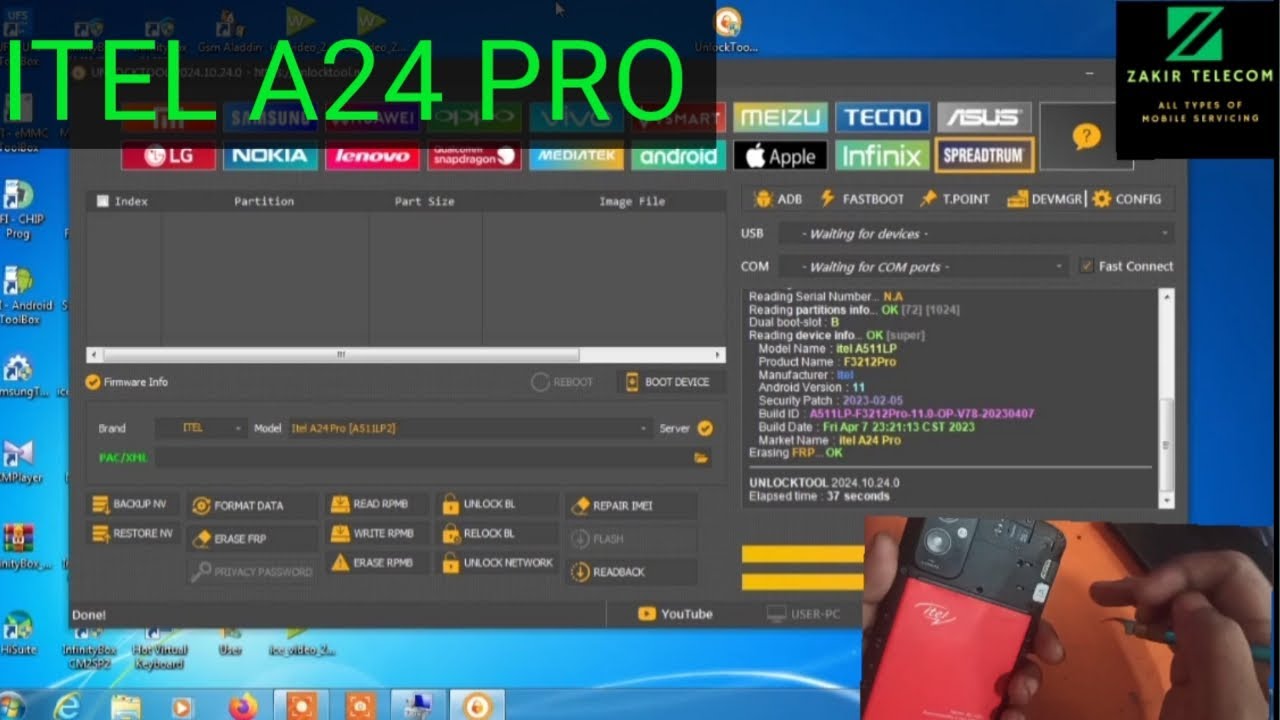Click the Windows Start orb
Viewport: 1280px width, 720px height.
pos(12,705)
